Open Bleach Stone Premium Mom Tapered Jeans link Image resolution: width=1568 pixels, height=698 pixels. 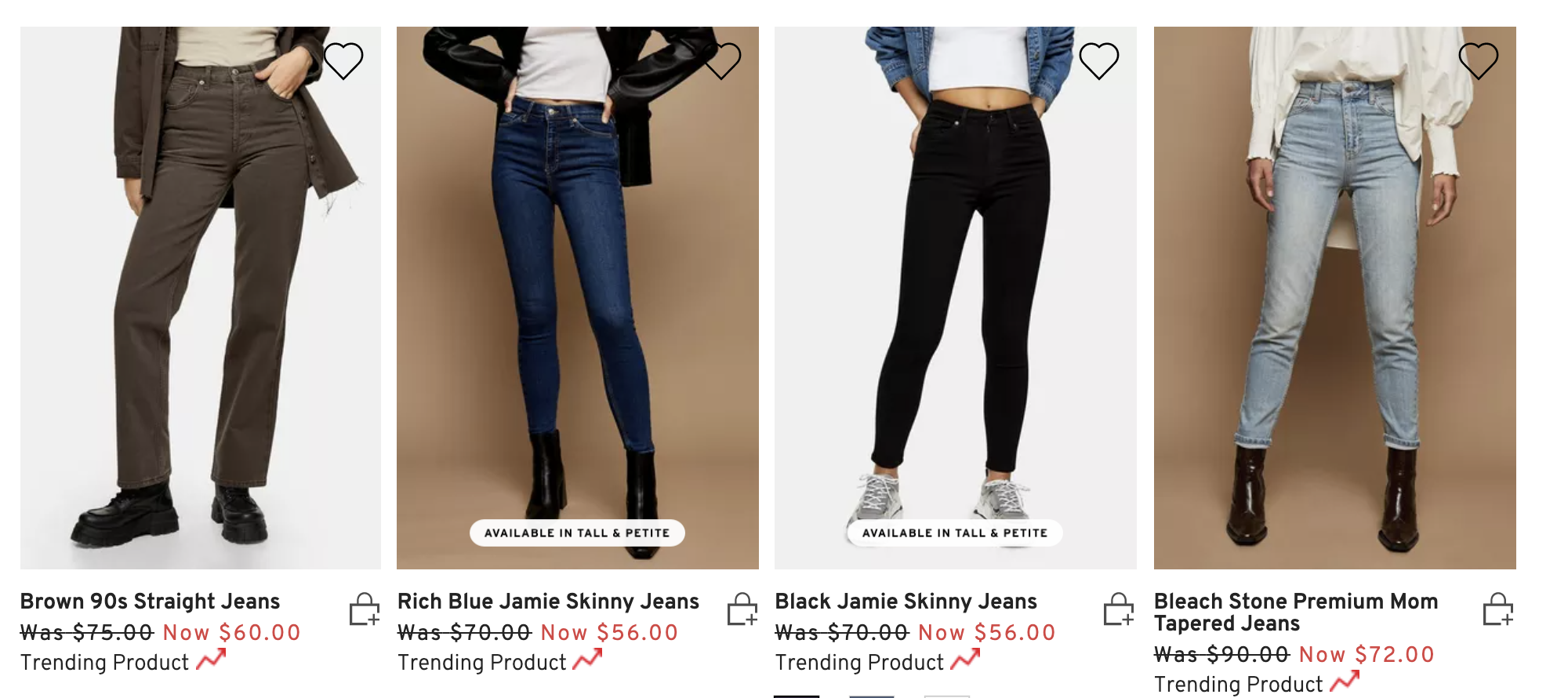[1296, 612]
